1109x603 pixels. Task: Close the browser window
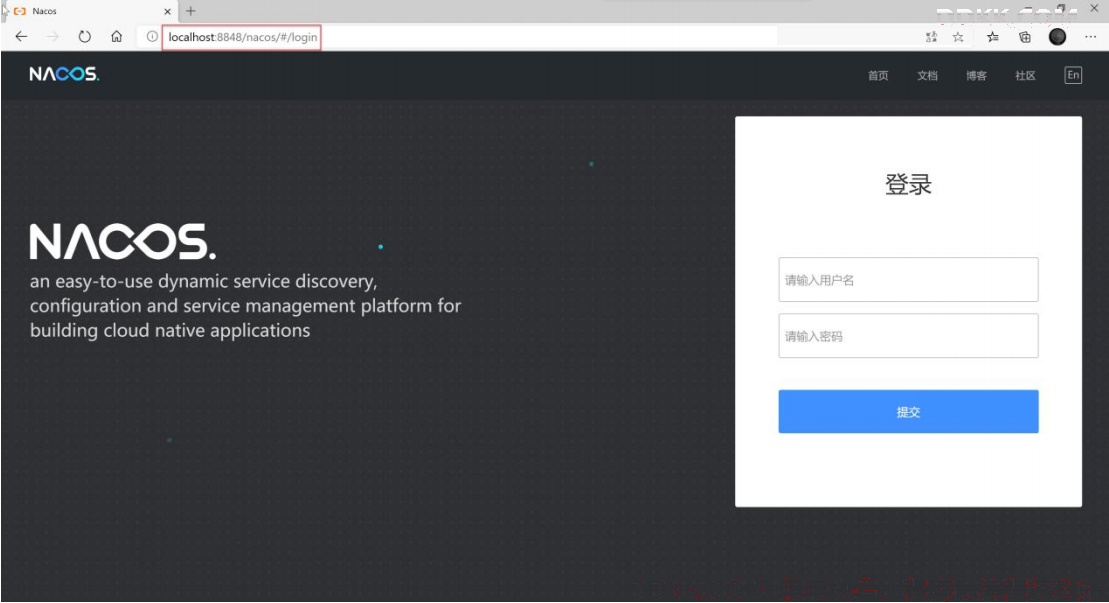click(1093, 8)
